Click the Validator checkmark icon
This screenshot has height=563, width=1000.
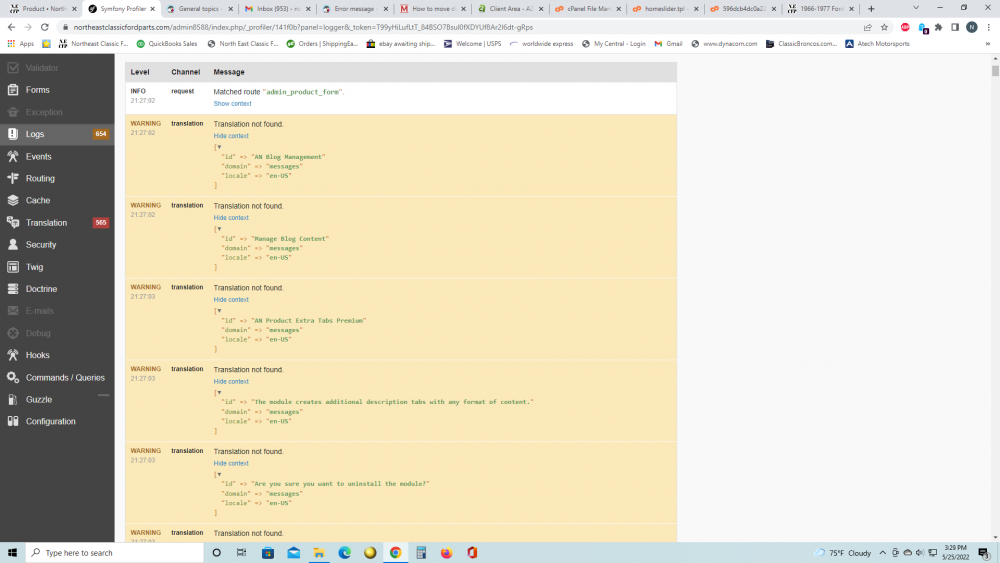click(13, 68)
